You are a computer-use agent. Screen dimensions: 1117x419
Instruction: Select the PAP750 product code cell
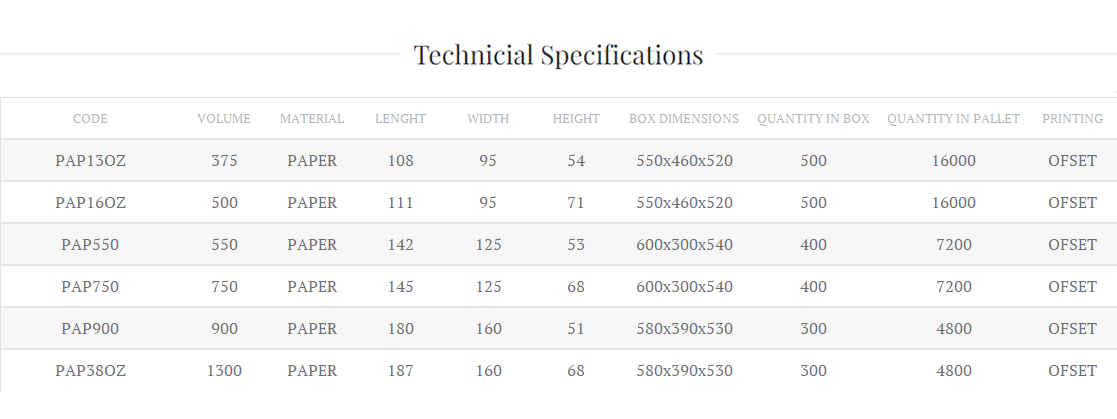90,287
